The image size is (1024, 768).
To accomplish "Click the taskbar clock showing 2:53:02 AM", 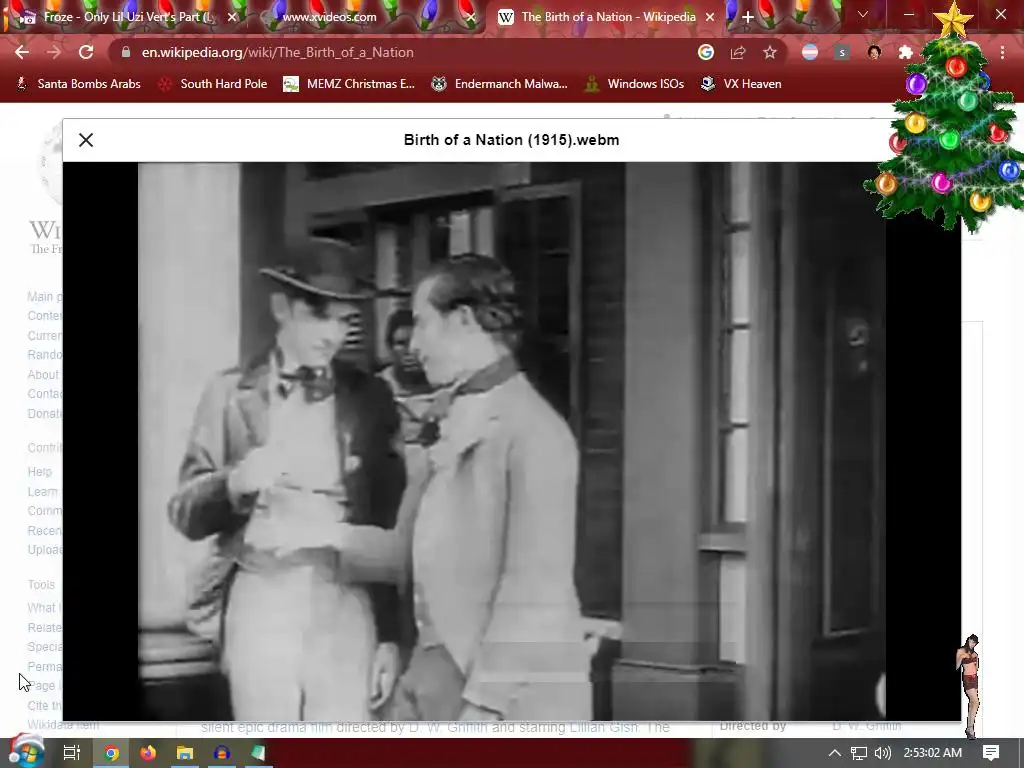I will [933, 753].
